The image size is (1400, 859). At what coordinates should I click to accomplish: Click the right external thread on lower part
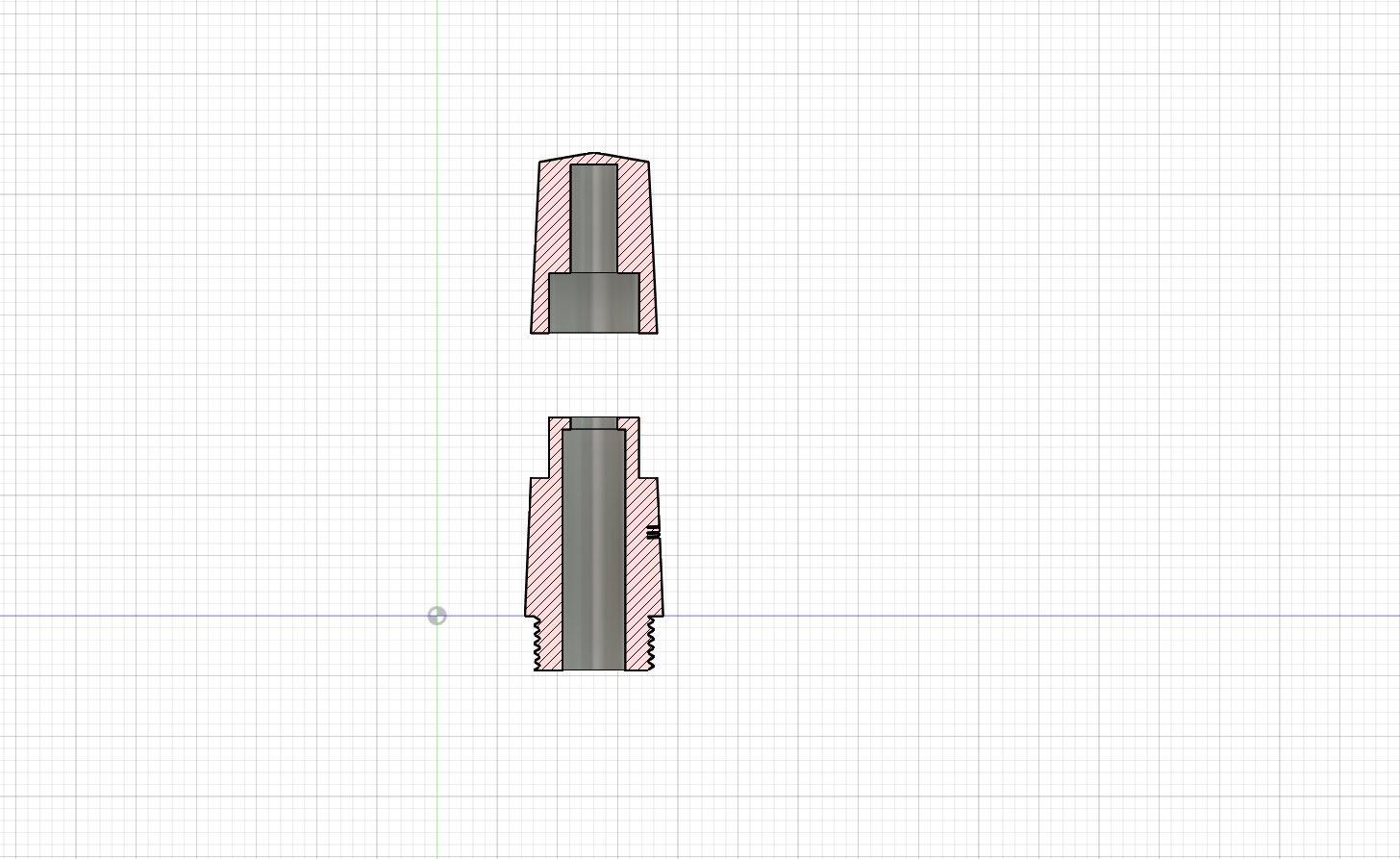tap(651, 643)
